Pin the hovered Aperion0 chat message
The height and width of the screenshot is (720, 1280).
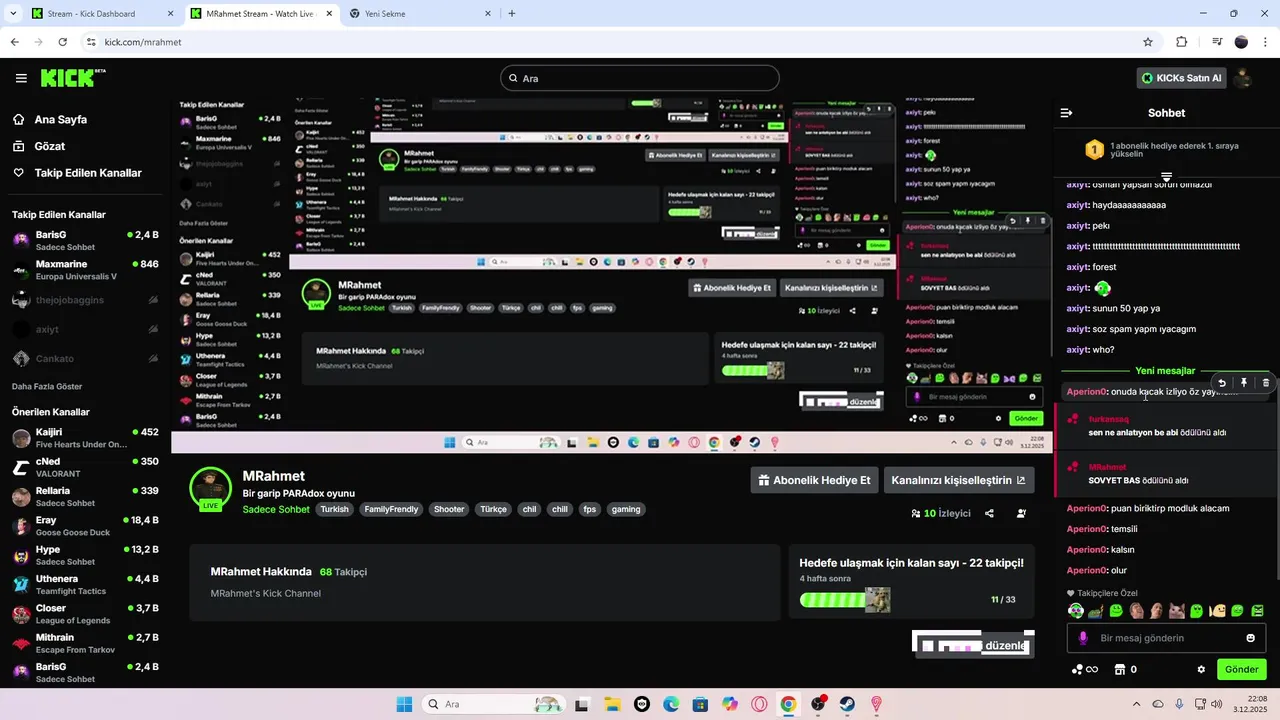[1244, 383]
